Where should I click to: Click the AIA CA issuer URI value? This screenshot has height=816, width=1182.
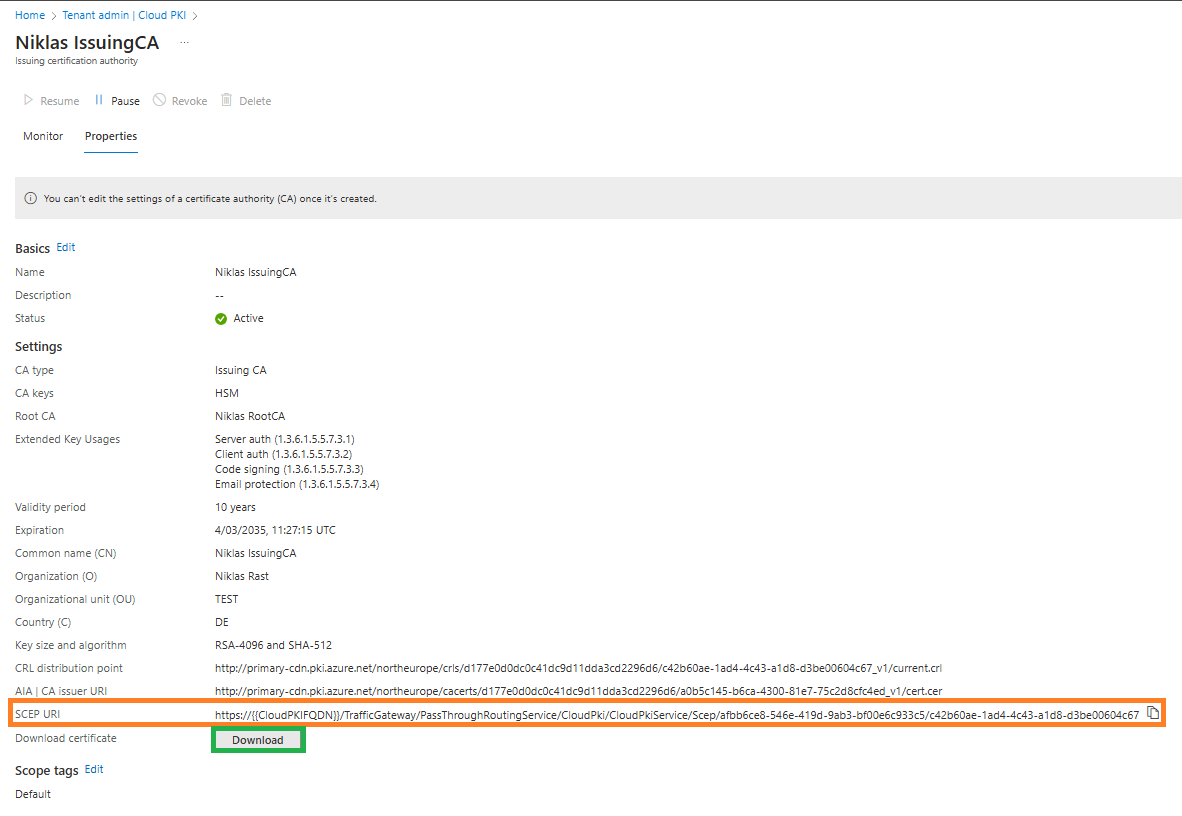point(578,691)
